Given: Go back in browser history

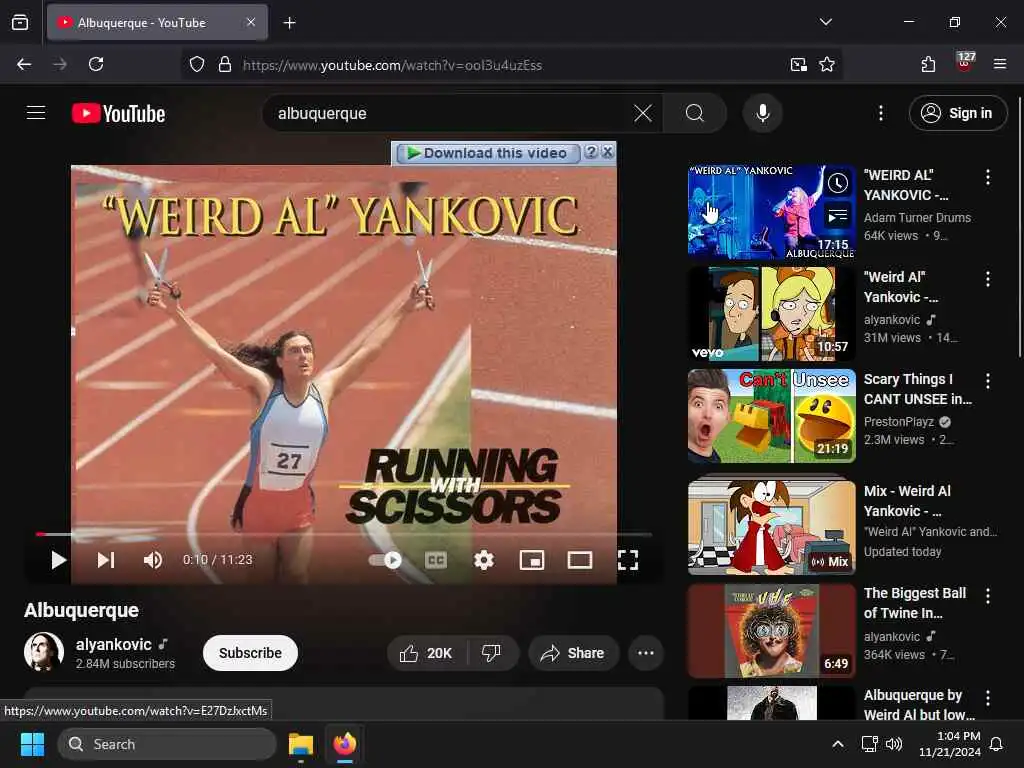Looking at the screenshot, I should click(x=24, y=64).
